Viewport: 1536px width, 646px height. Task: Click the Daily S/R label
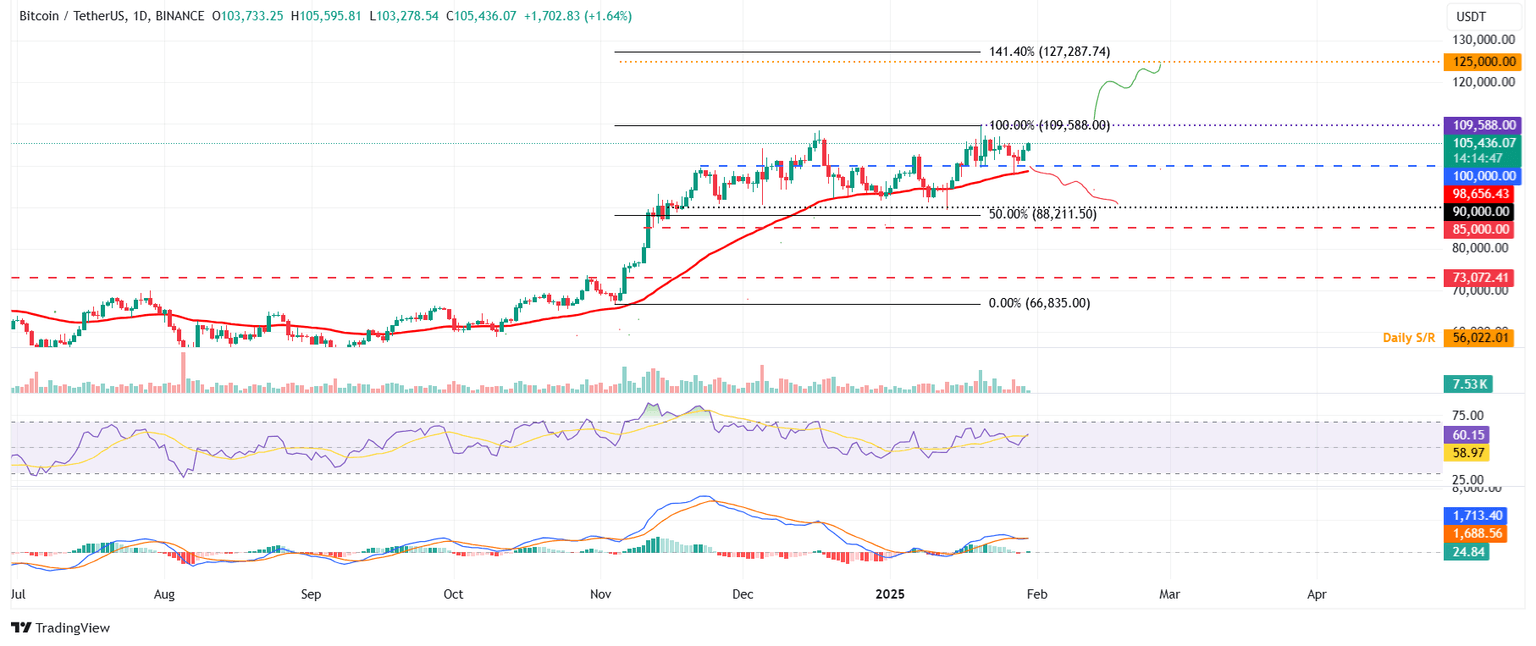click(x=1410, y=338)
